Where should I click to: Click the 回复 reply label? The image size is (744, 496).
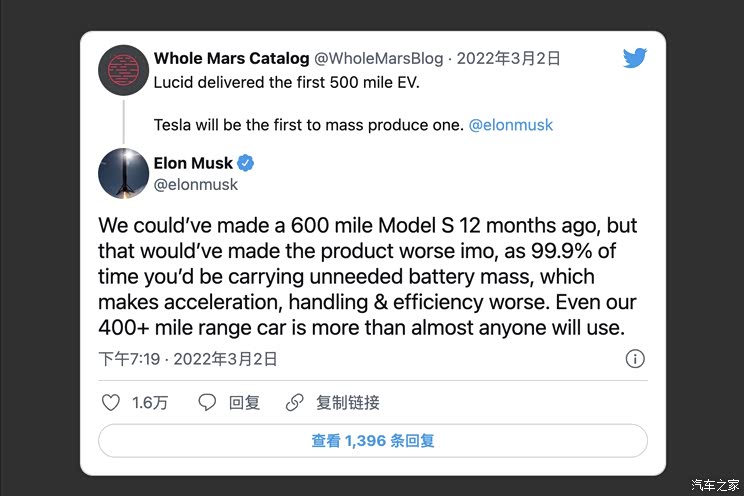click(x=244, y=402)
